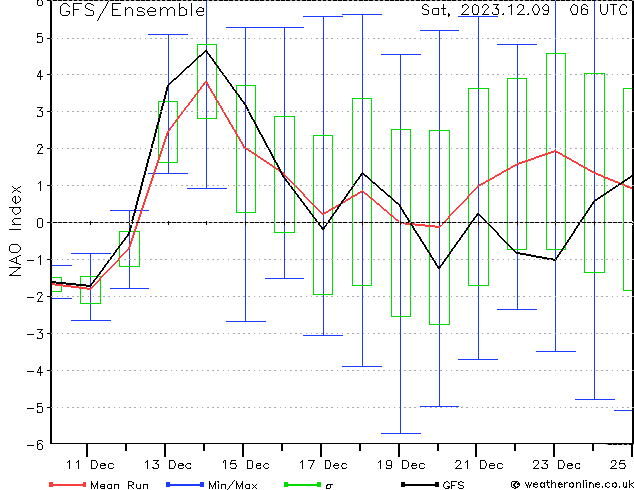Click the y-axis value '0'
The width and height of the screenshot is (634, 490).
40,223
